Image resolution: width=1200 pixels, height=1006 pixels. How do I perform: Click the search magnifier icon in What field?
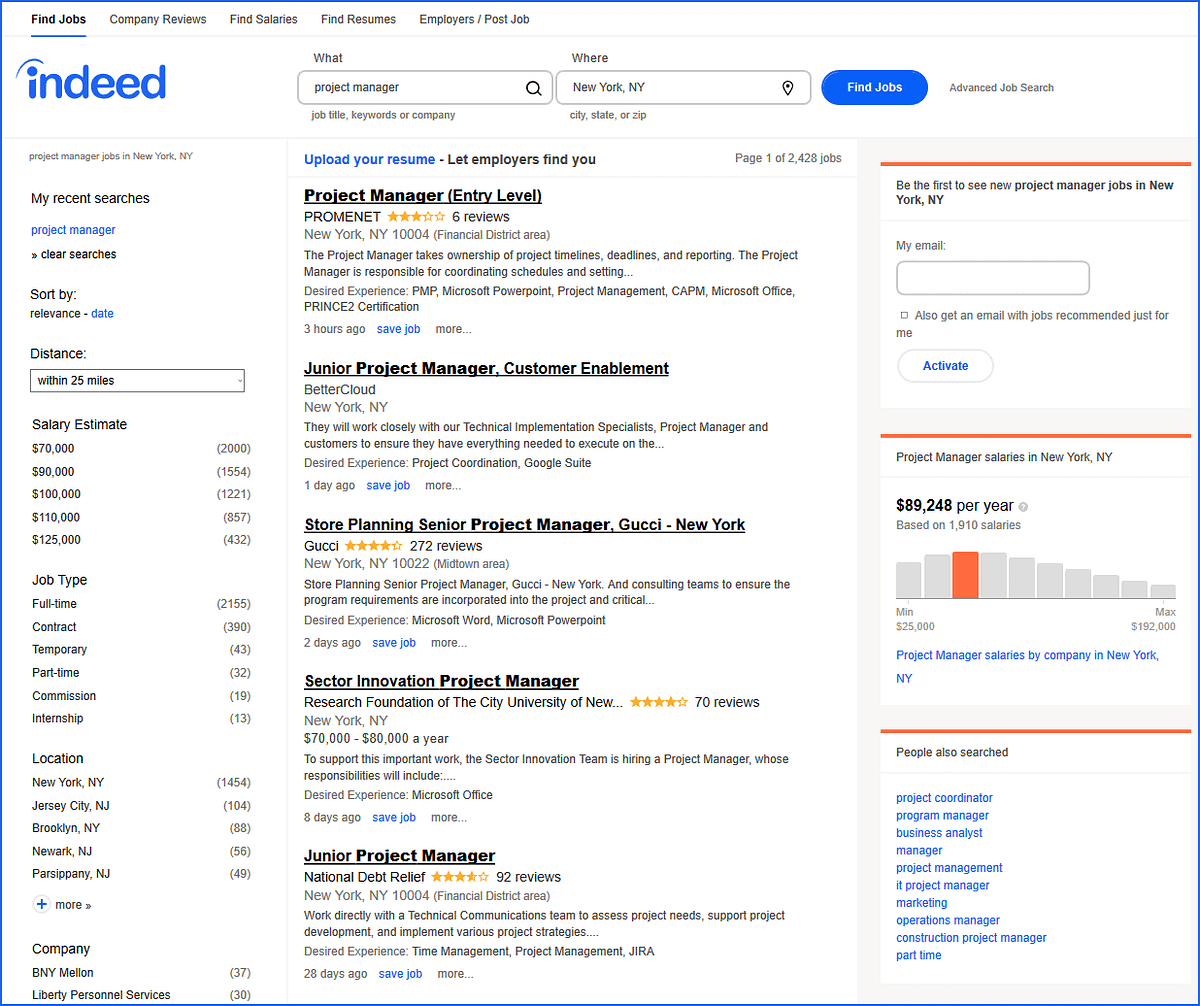[533, 88]
